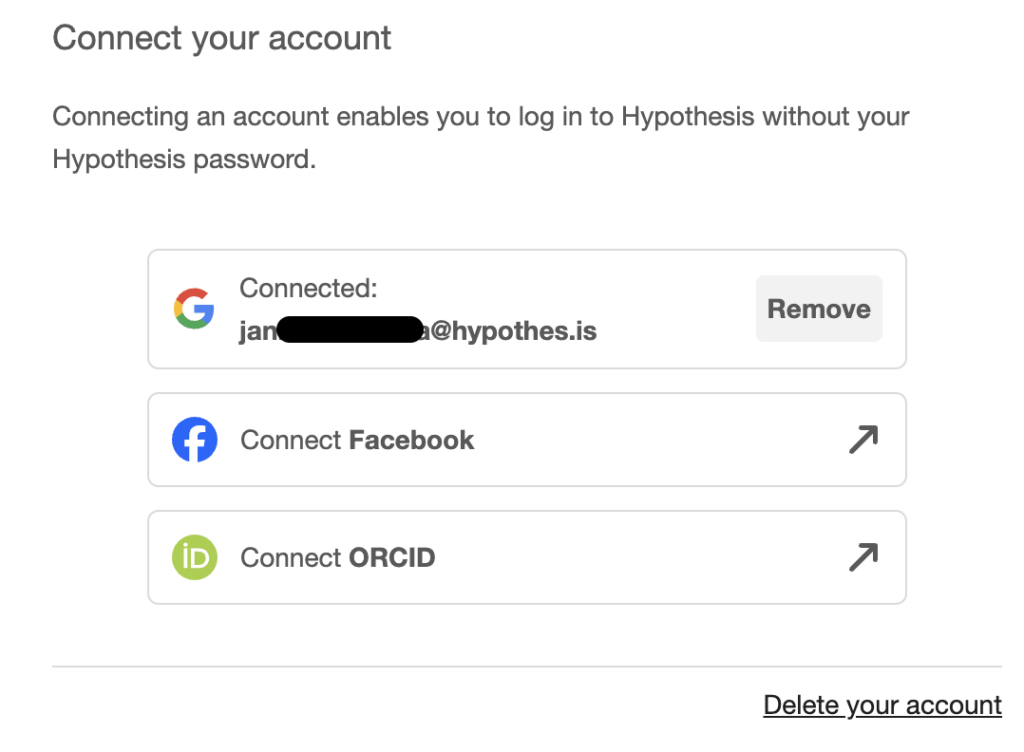The image size is (1024, 752).
Task: Click the arrow icon on the Connect ORCID row
Action: [x=862, y=557]
